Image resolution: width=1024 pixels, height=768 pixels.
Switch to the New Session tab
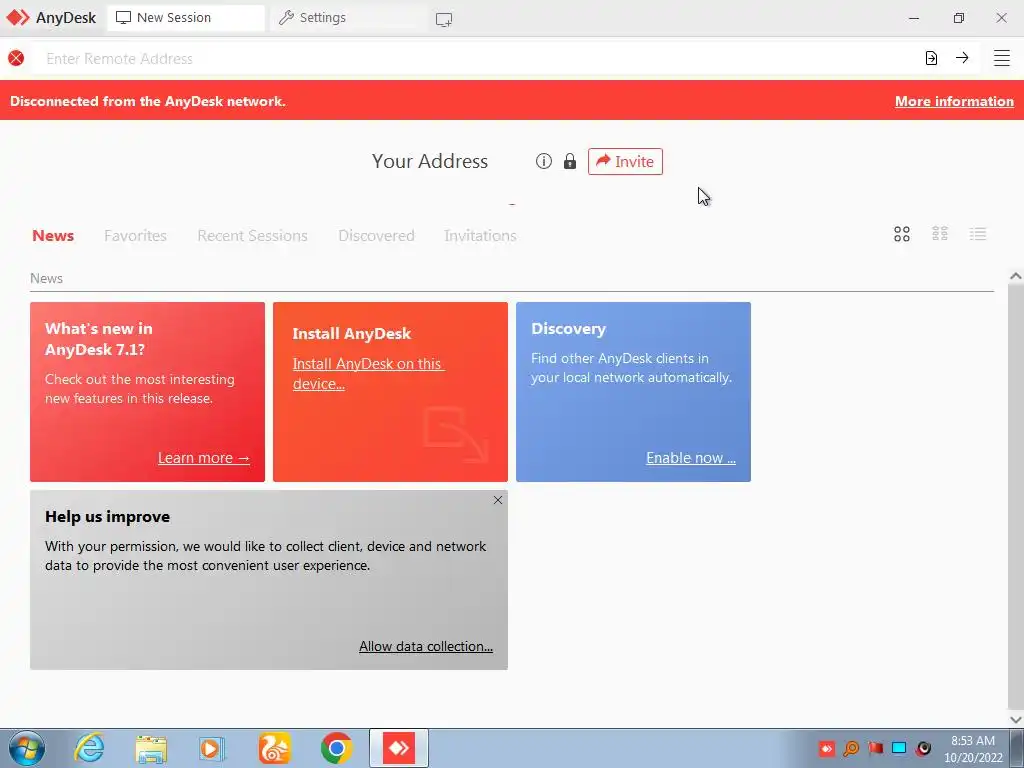coord(185,18)
